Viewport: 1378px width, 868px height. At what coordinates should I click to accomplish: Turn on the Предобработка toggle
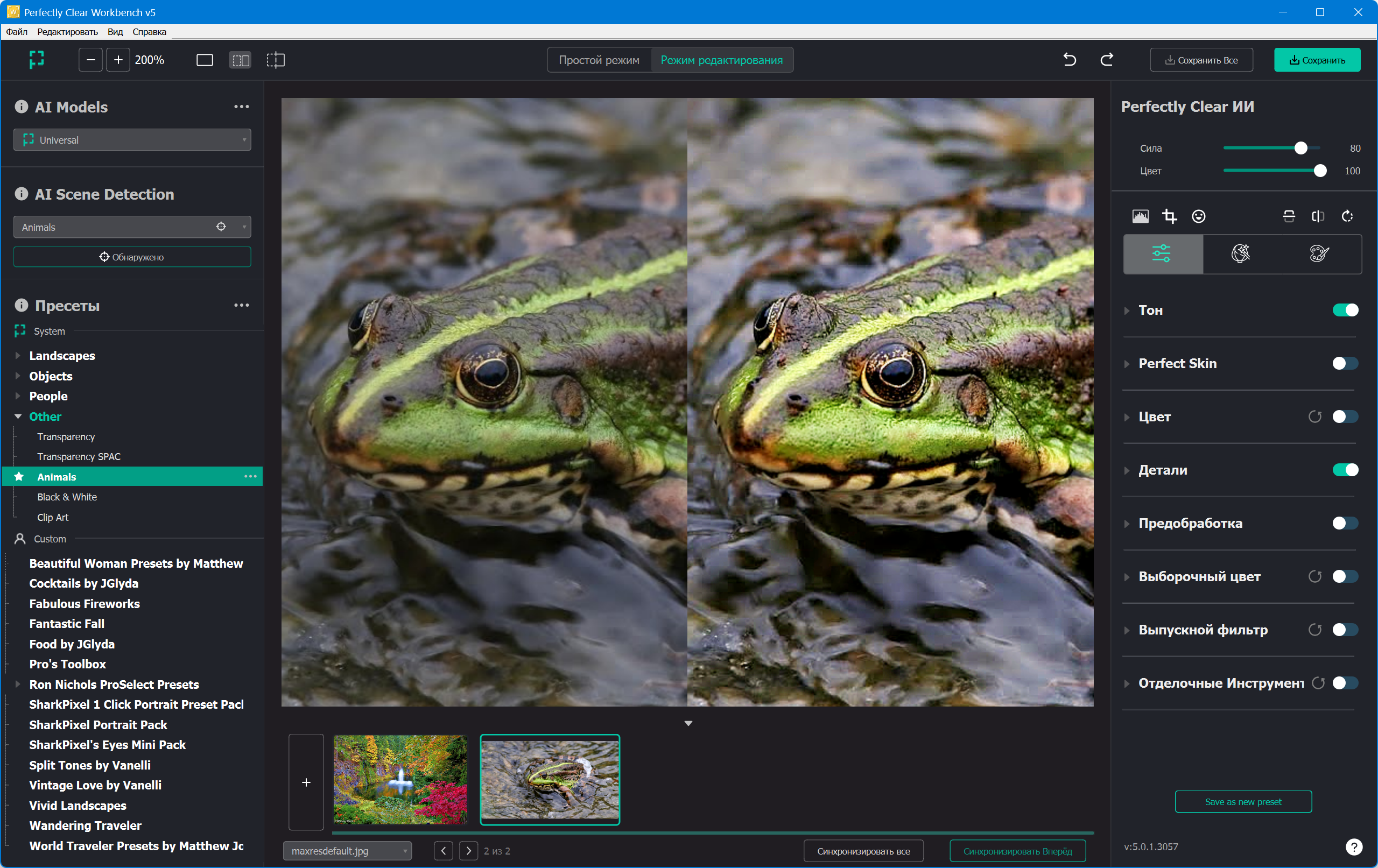(1345, 523)
